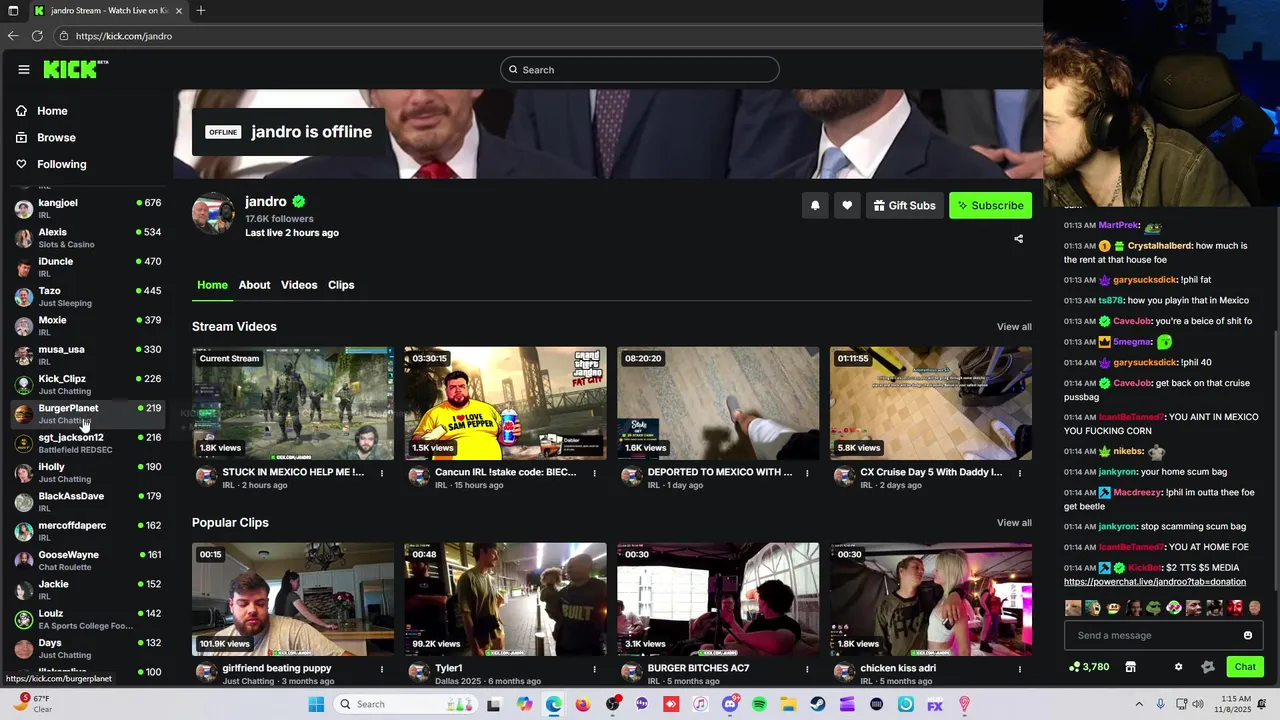This screenshot has height=720, width=1280.
Task: Click the heart follow icon for jandro
Action: [x=847, y=205]
